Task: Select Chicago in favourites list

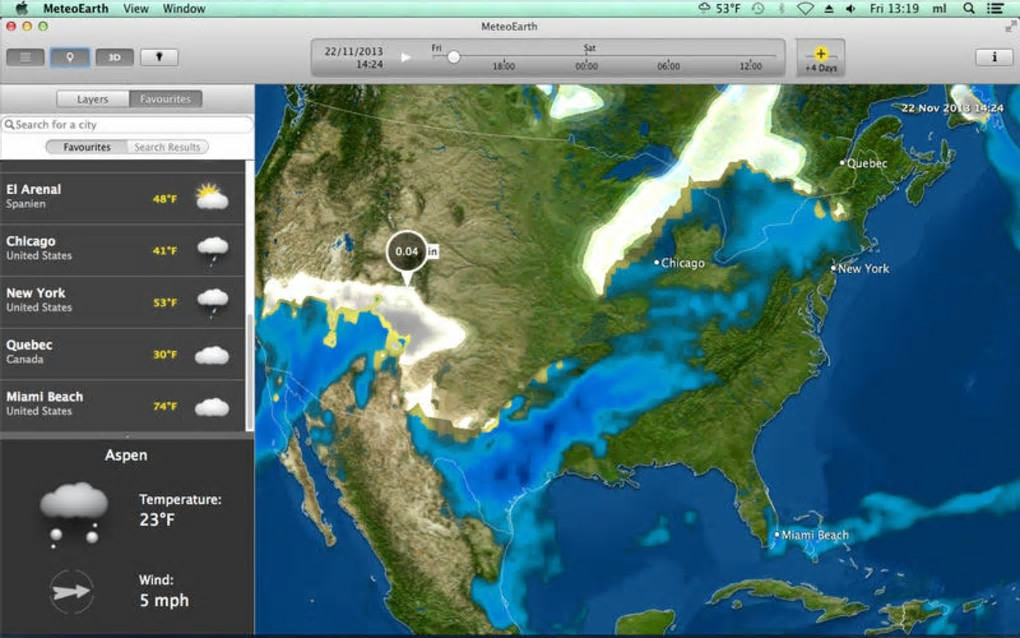Action: 122,250
